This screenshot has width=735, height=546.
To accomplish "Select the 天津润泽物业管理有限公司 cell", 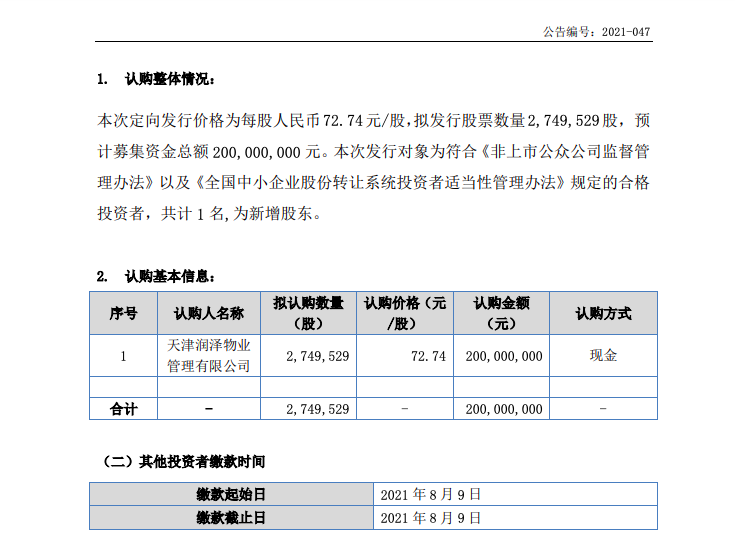I will [x=209, y=356].
